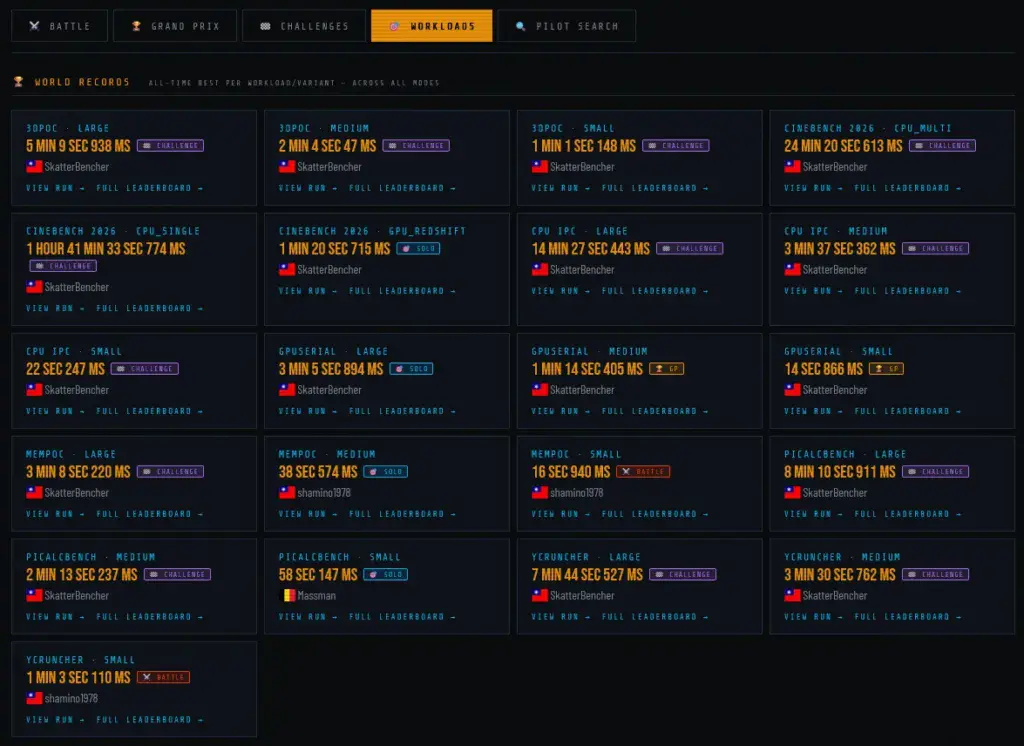The image size is (1024, 746).
Task: Click the World Records trophy icon
Action: [x=18, y=82]
